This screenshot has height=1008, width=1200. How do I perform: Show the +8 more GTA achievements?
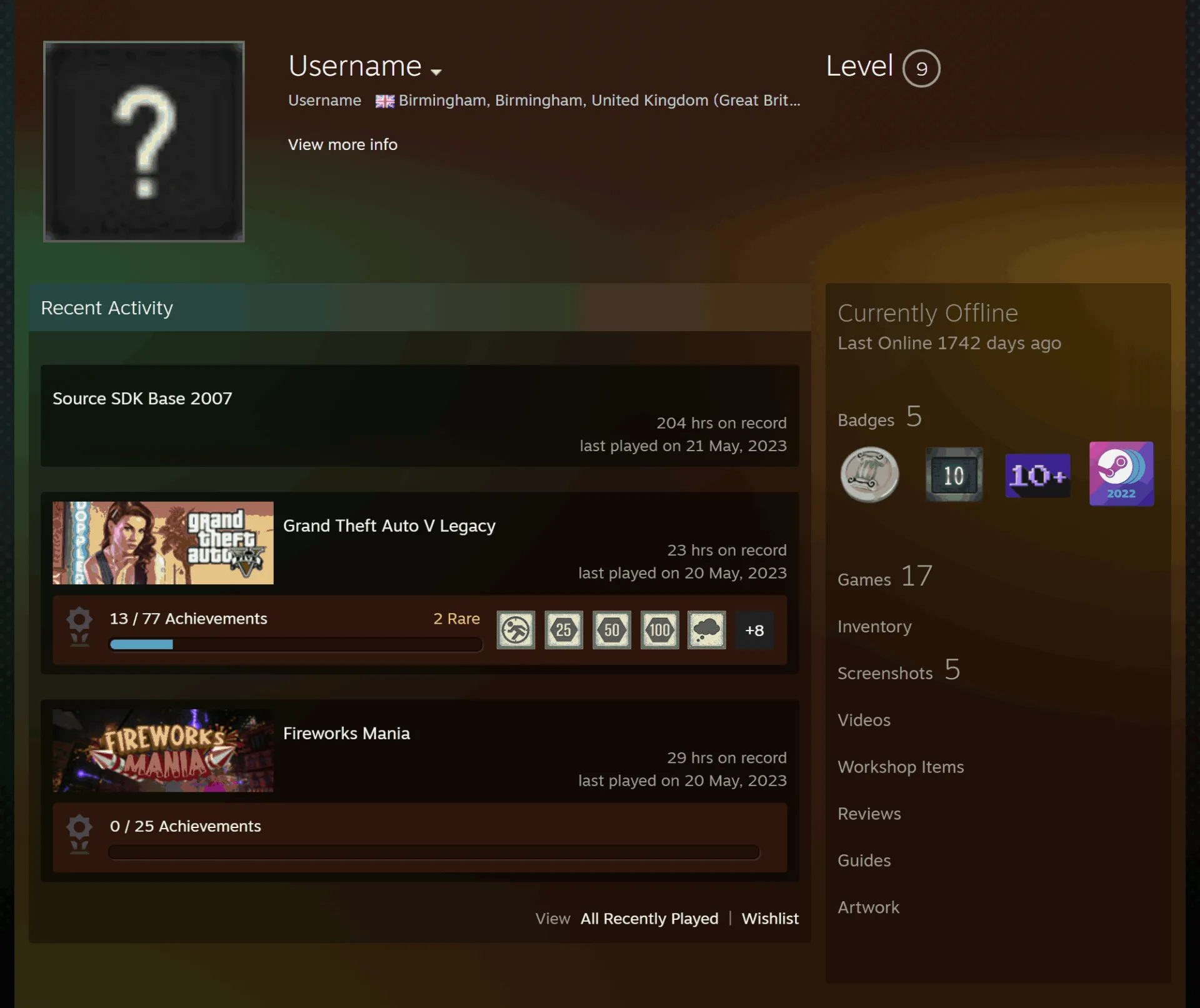[x=754, y=630]
